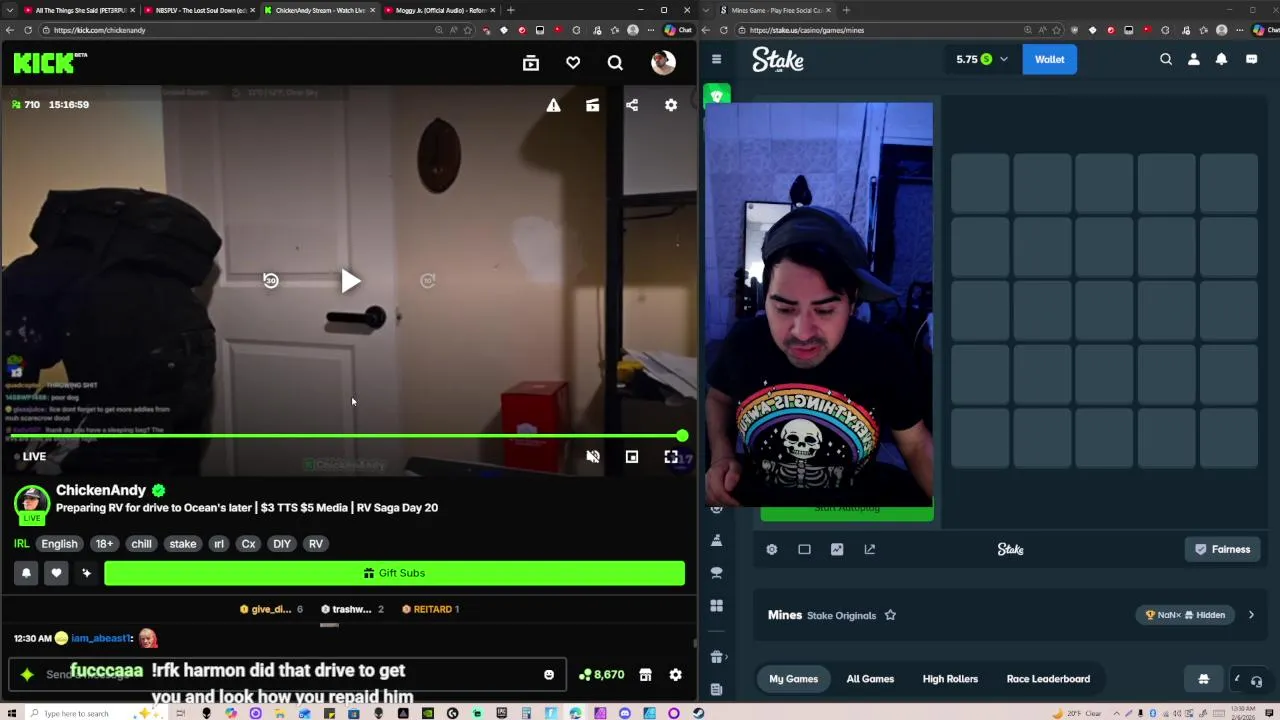
Task: Click iam_abeast1 username in chat
Action: (102, 638)
